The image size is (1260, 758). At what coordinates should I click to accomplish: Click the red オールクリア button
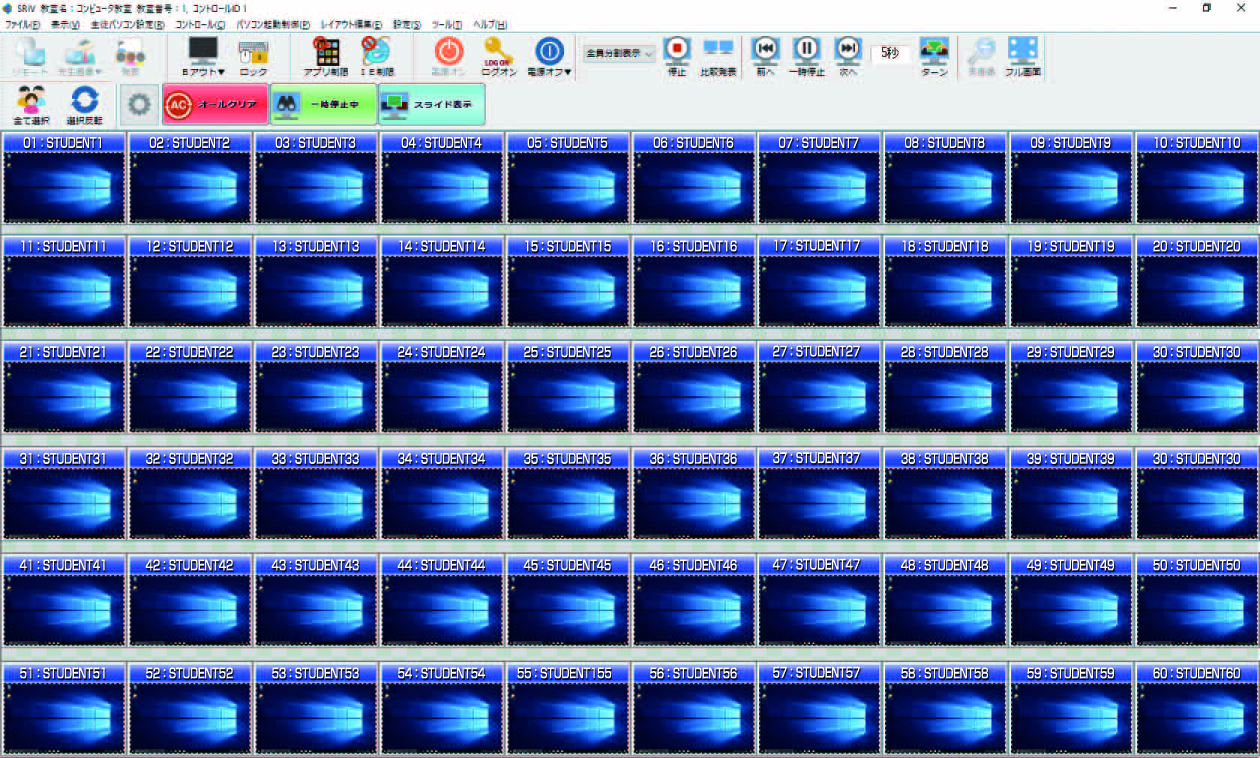click(215, 104)
